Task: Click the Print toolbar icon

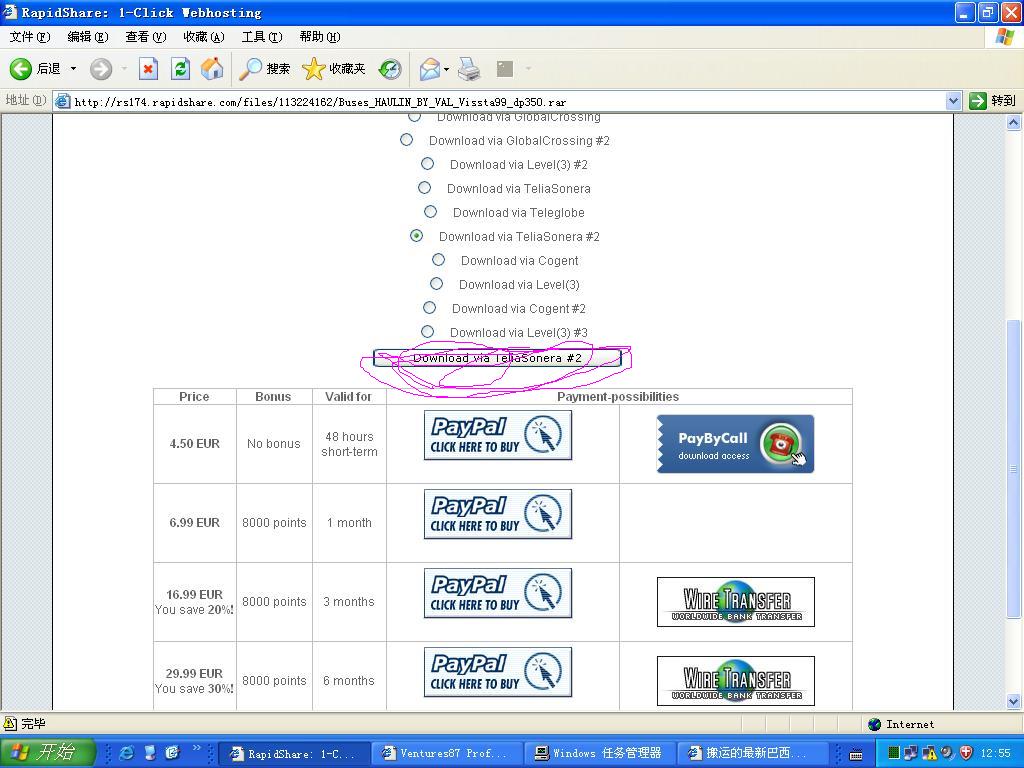Action: (469, 69)
